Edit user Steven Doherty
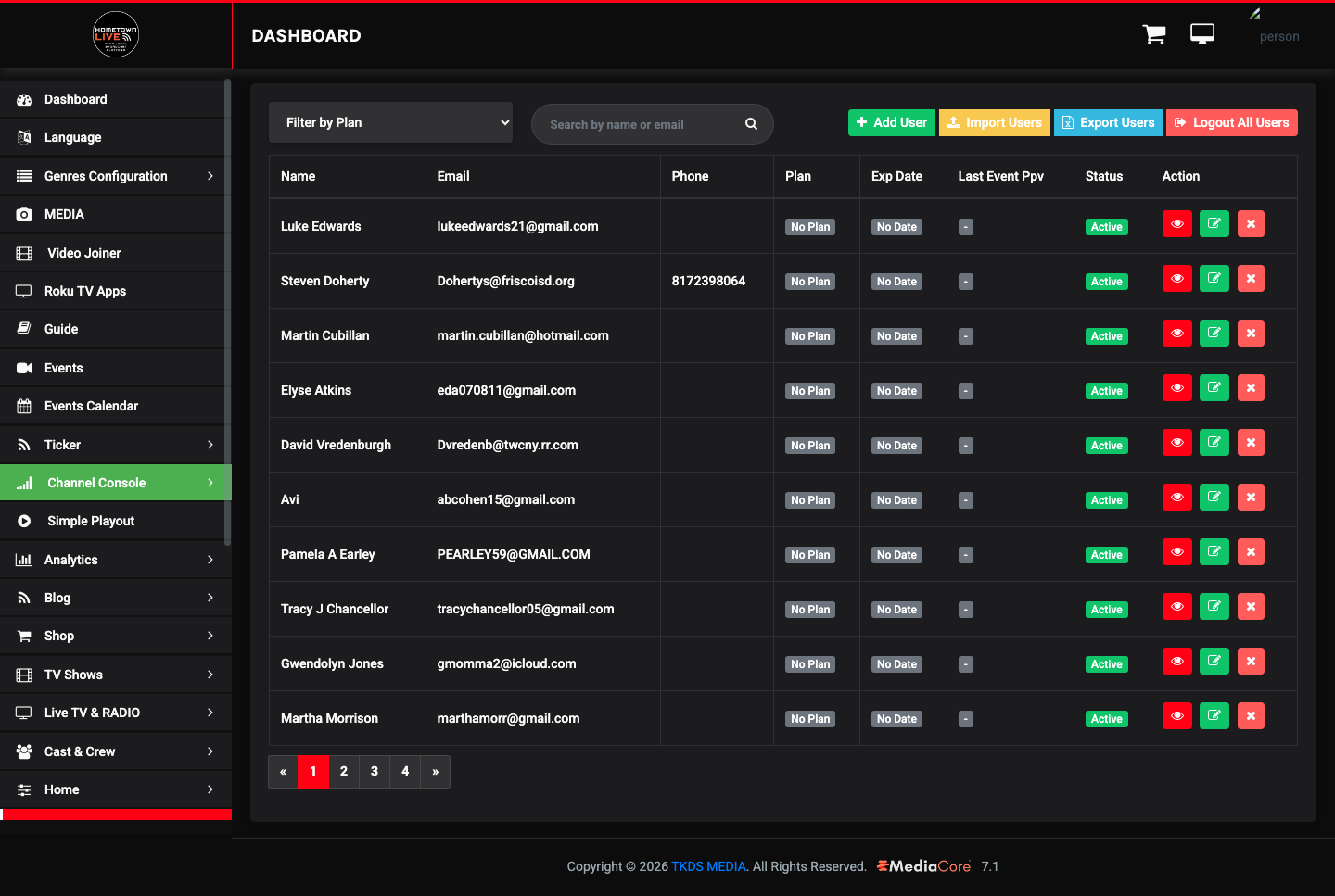Screen dimensions: 1335x896 tap(1214, 279)
